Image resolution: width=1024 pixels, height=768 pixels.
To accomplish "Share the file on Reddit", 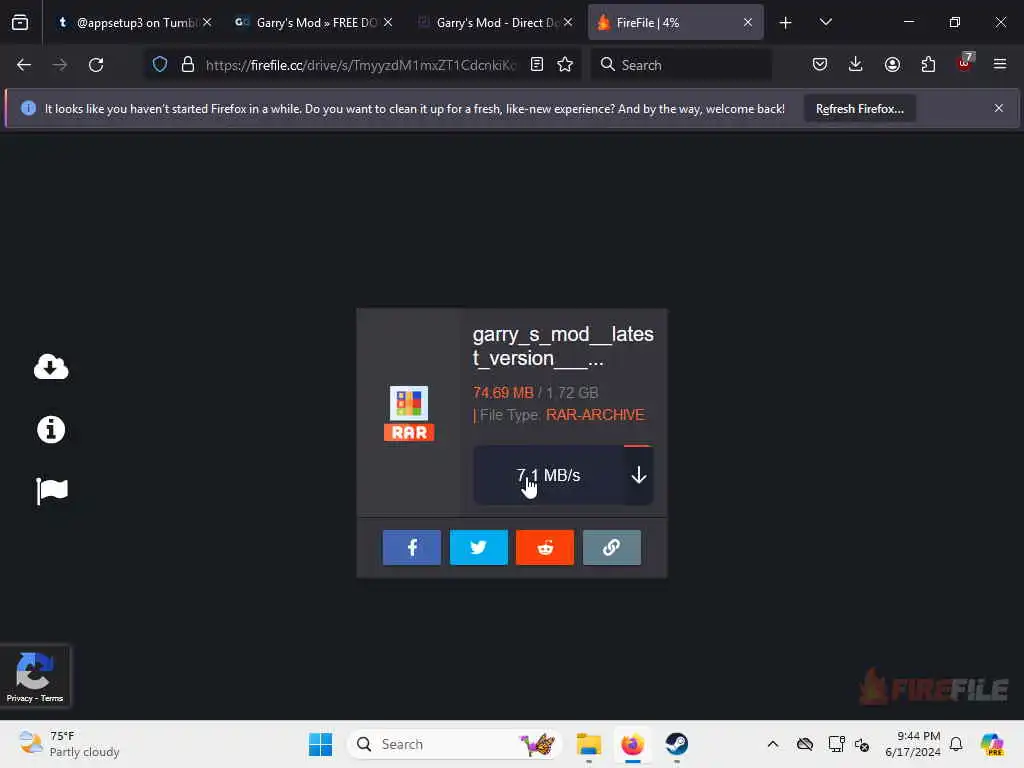I will (545, 547).
